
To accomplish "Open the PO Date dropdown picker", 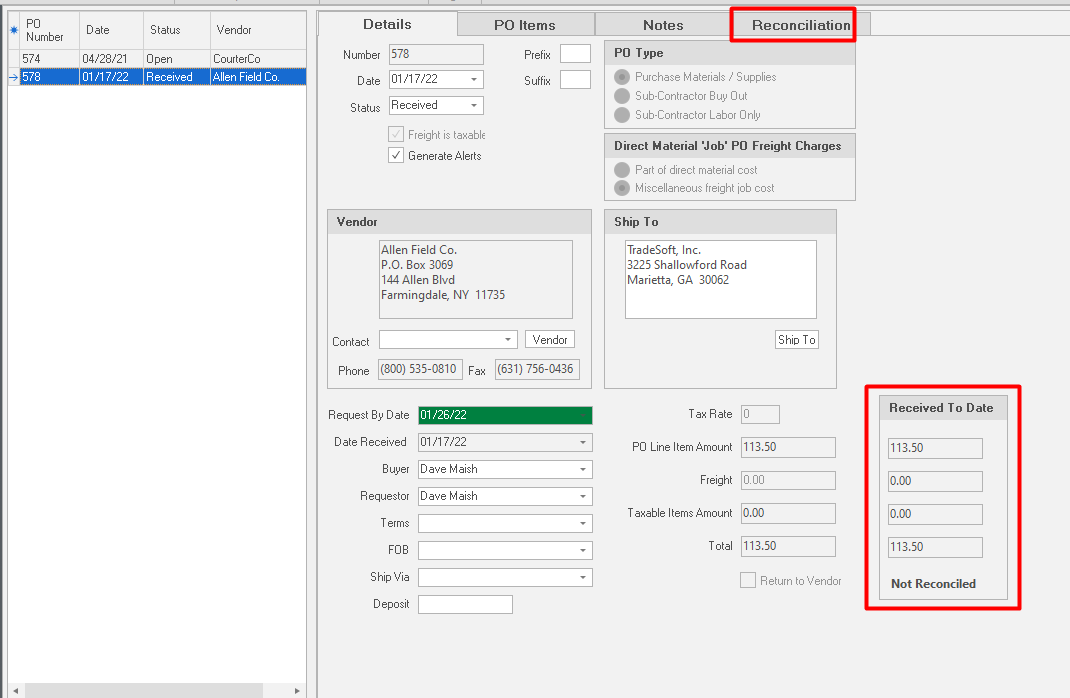I will (x=474, y=80).
